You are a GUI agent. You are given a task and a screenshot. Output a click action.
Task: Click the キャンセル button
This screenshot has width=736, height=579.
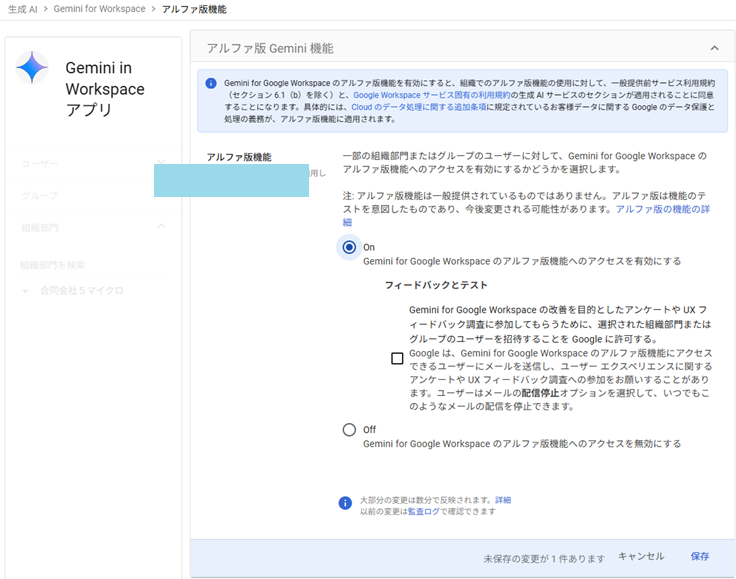[x=641, y=556]
